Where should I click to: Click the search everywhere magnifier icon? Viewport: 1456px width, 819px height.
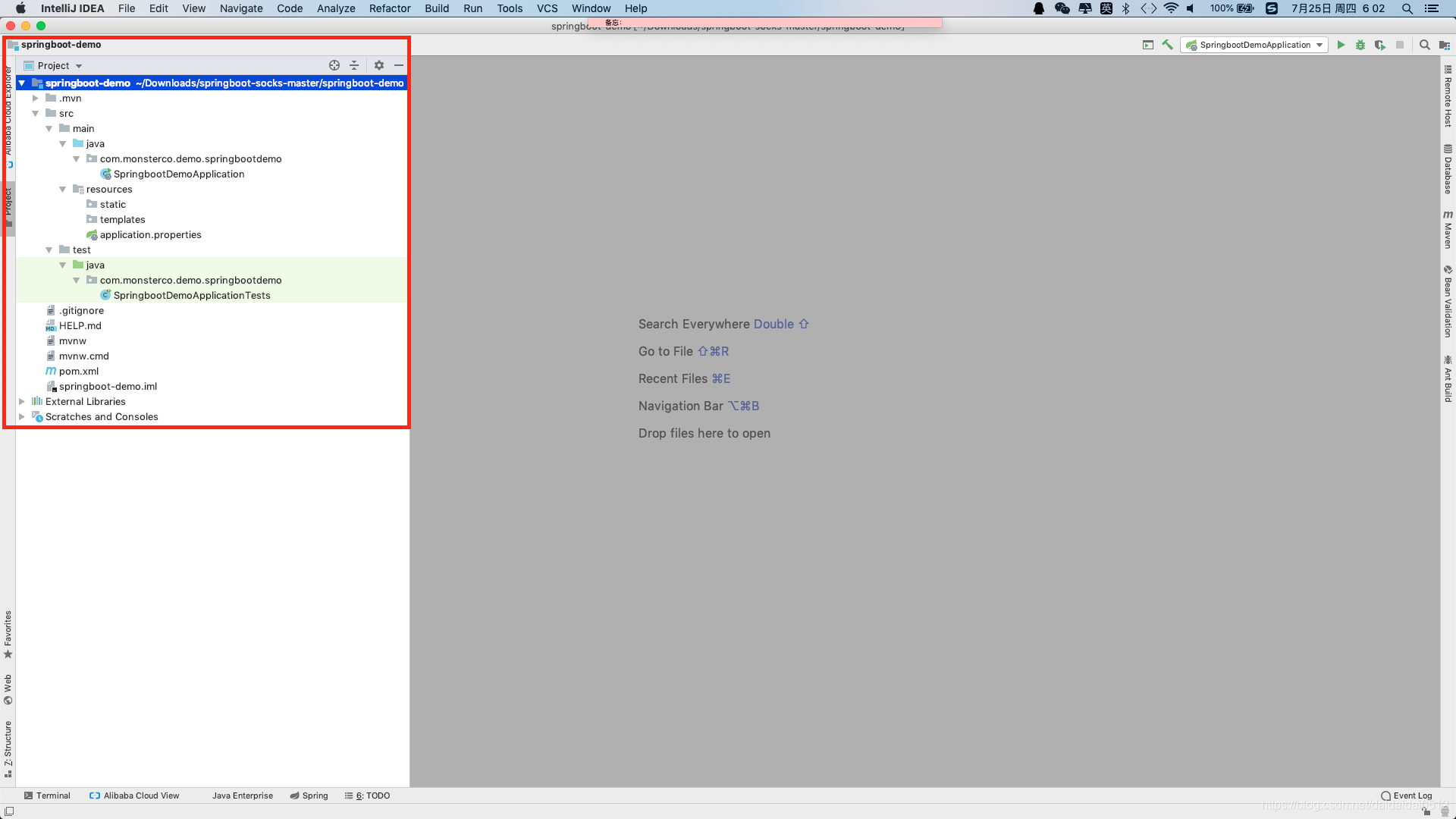pyautogui.click(x=1425, y=45)
